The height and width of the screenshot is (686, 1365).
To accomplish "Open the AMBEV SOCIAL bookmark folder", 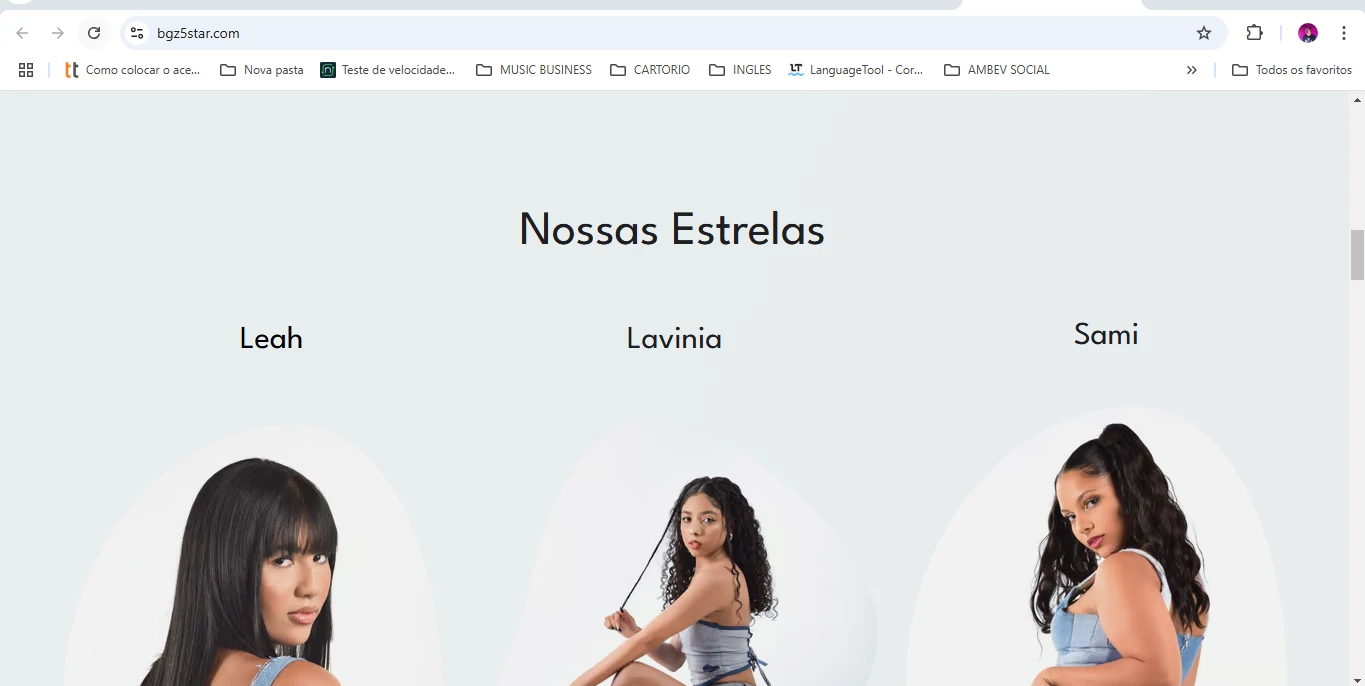I will coord(997,70).
